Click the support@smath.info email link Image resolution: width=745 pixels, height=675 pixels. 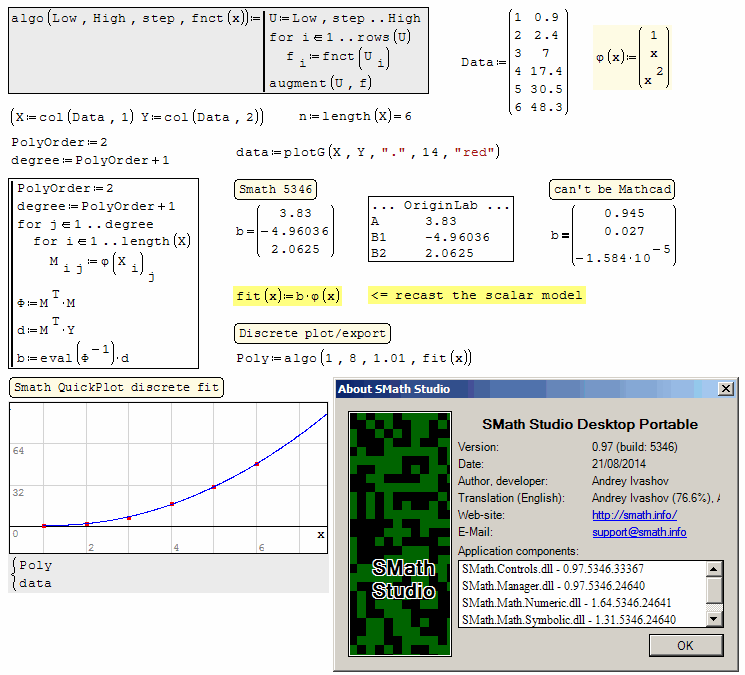(x=639, y=532)
